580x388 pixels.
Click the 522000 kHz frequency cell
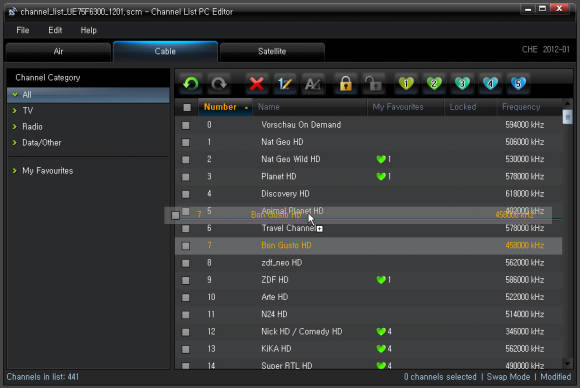[525, 297]
